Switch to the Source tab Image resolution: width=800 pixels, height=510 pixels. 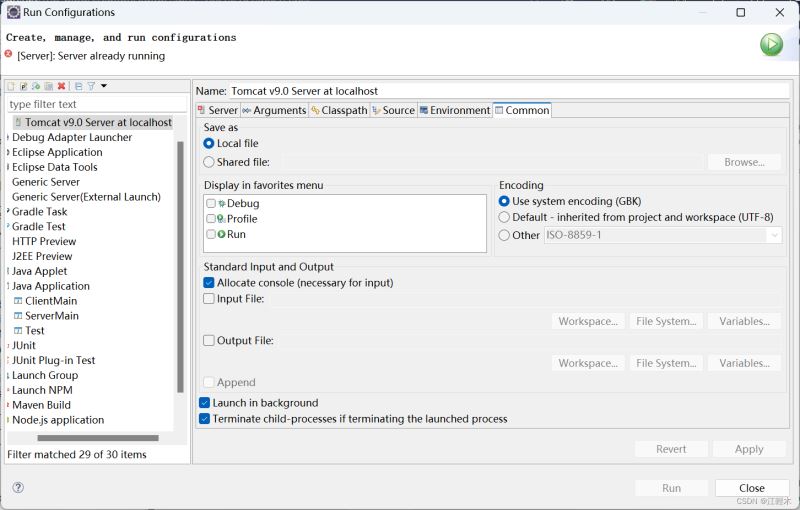coord(393,110)
